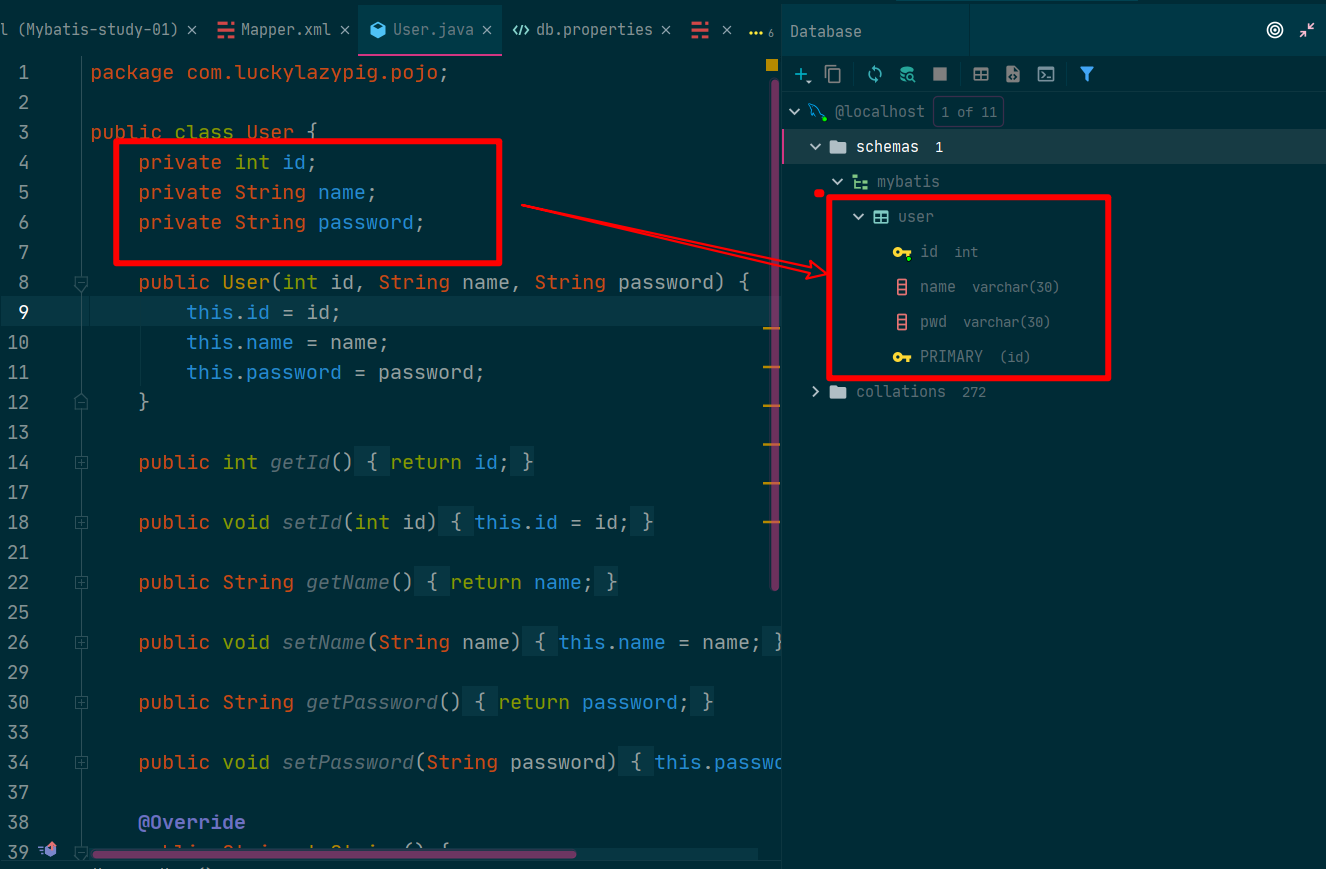Open Data Source Properties icon
This screenshot has width=1326, height=869.
[x=907, y=74]
